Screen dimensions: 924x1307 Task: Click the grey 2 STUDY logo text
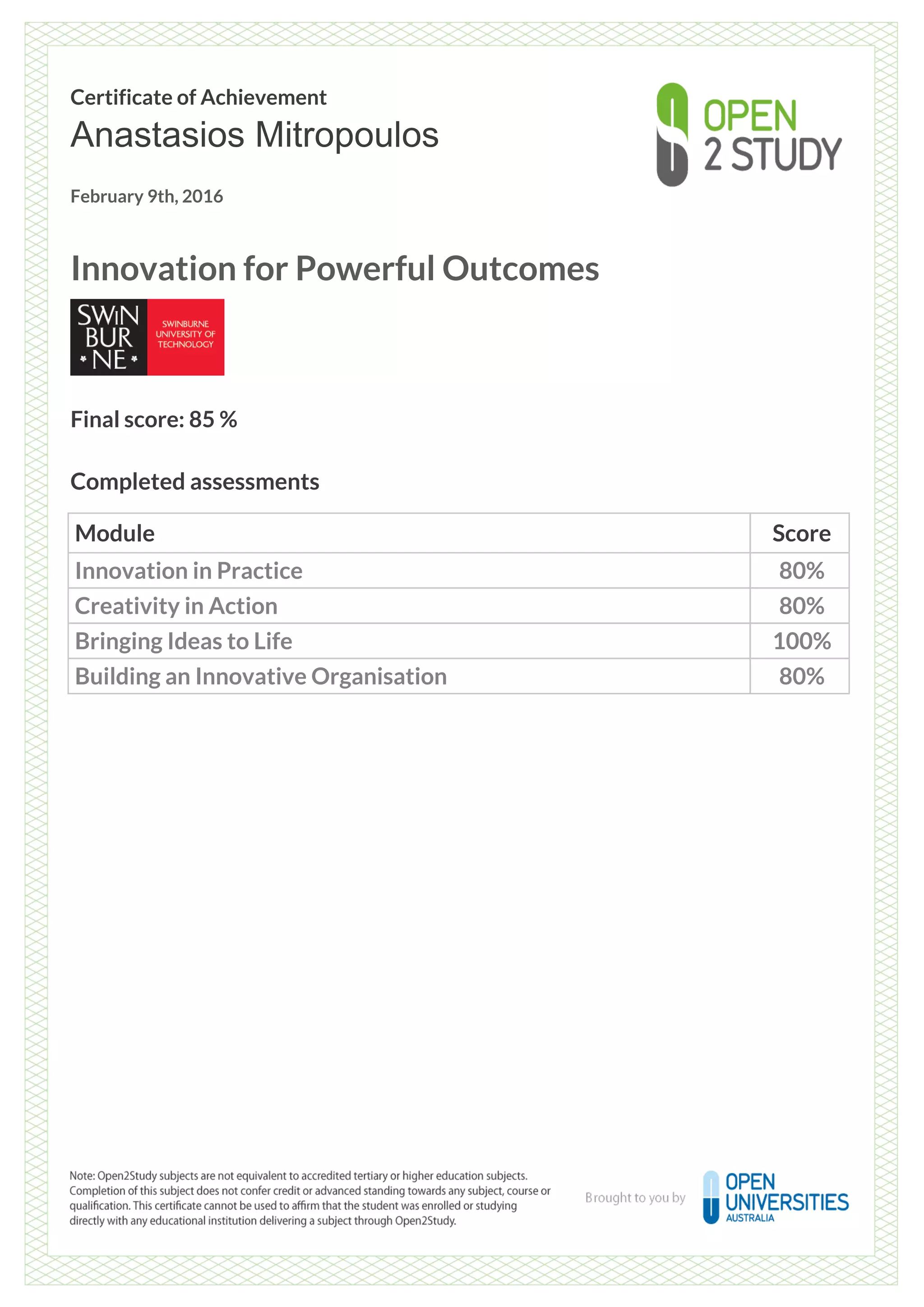tap(773, 154)
